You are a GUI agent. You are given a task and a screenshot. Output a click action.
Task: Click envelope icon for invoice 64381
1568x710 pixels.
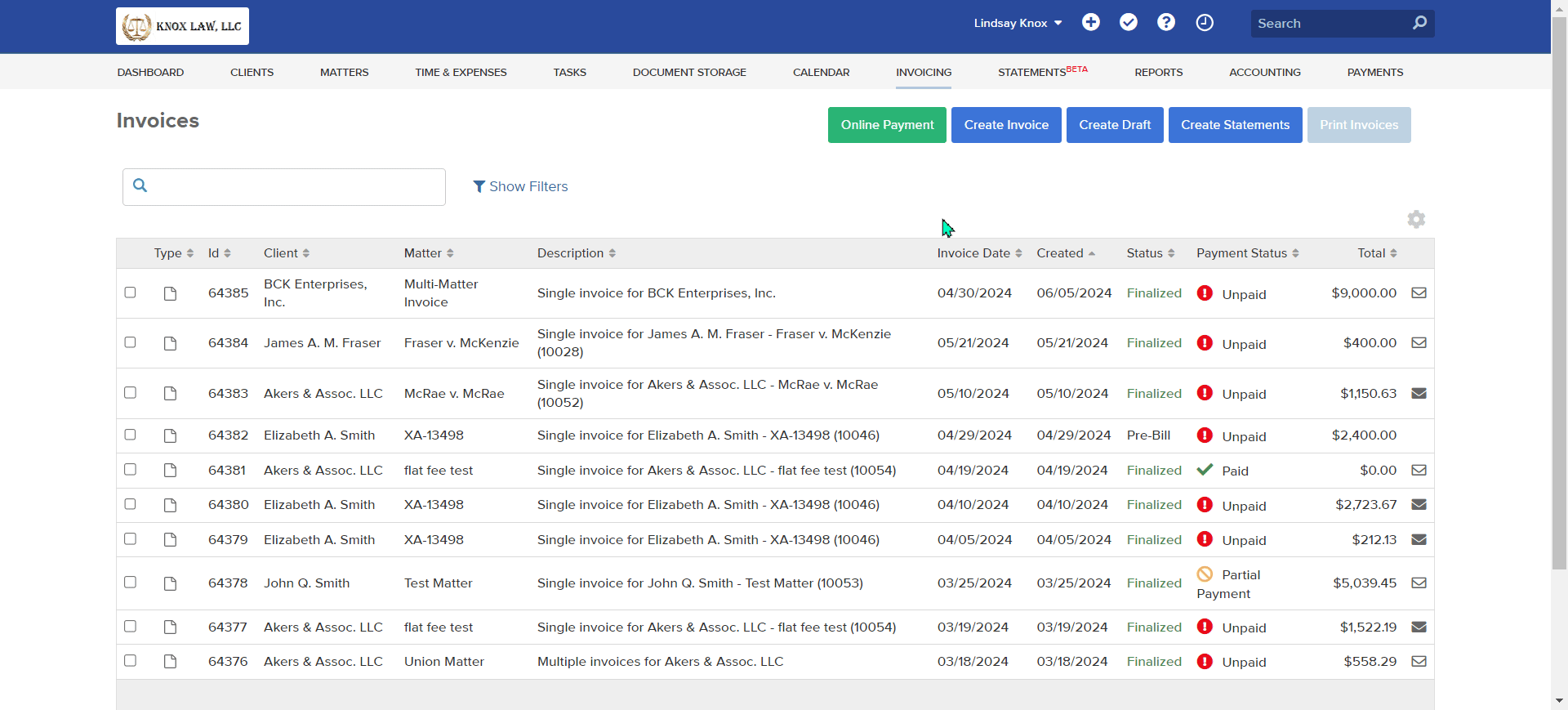1419,470
